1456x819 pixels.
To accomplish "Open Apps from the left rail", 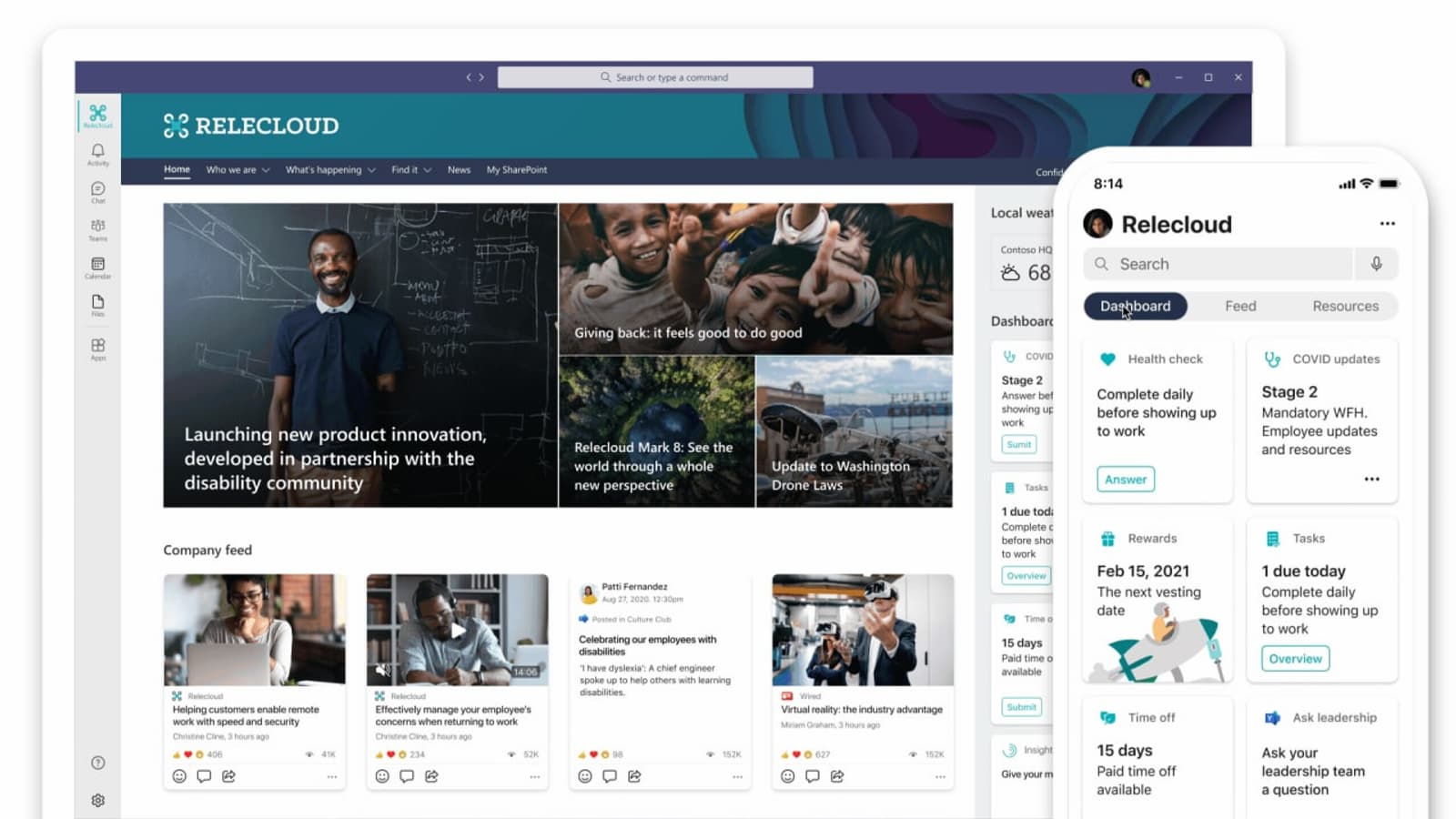I will [x=97, y=349].
